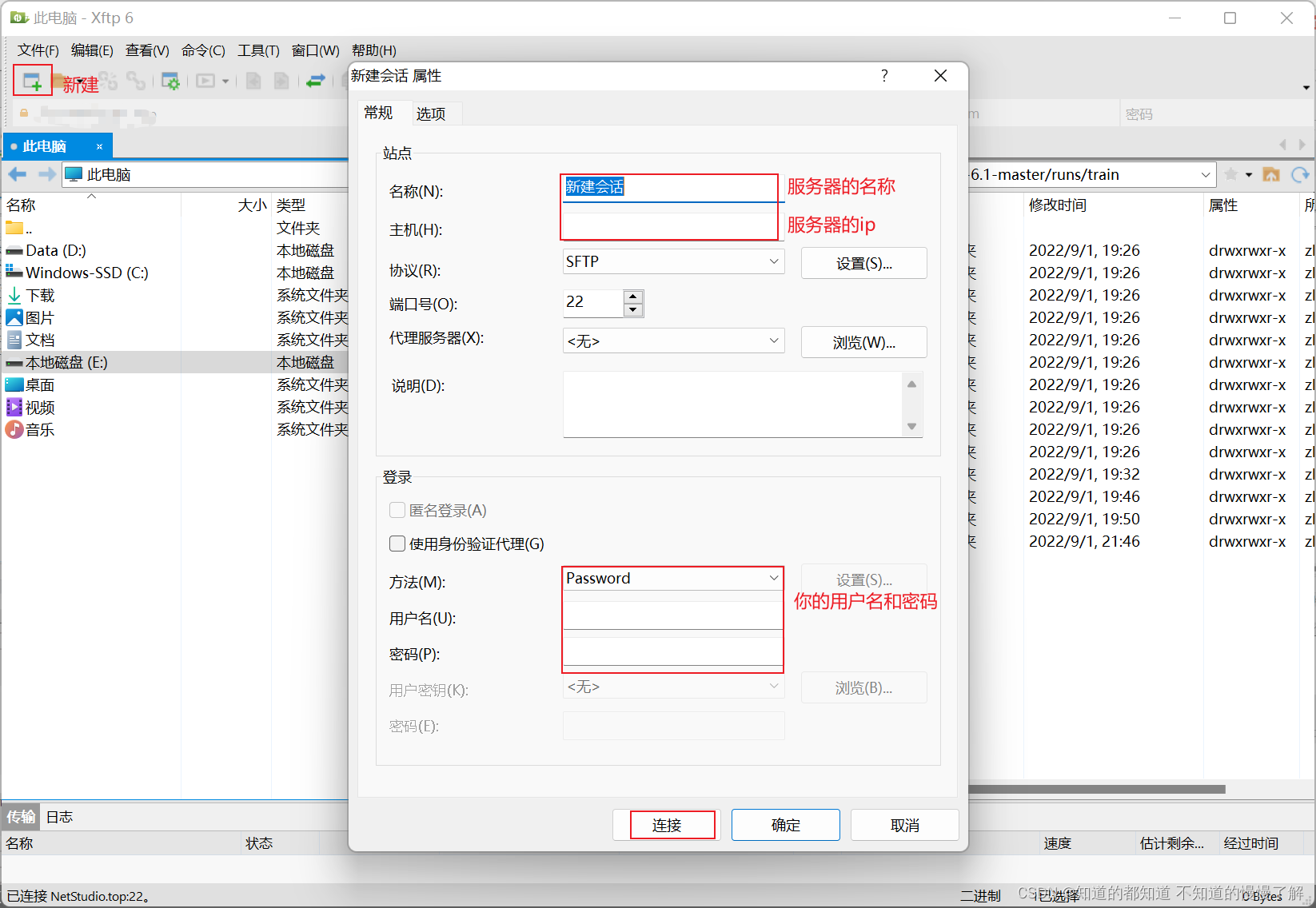Increase the port number with up arrow

pyautogui.click(x=633, y=297)
